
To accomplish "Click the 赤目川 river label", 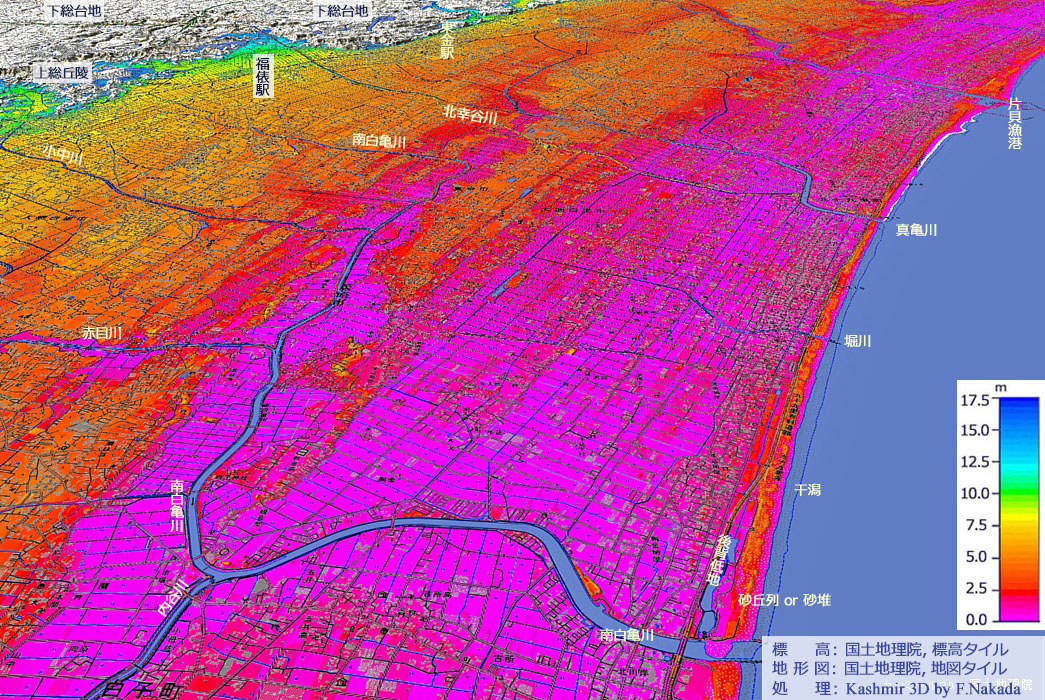I will point(101,332).
